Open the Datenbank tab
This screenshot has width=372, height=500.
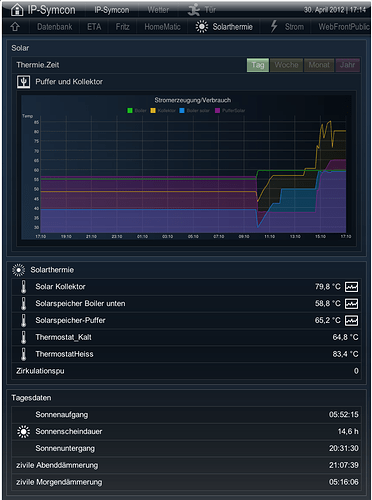tap(55, 27)
